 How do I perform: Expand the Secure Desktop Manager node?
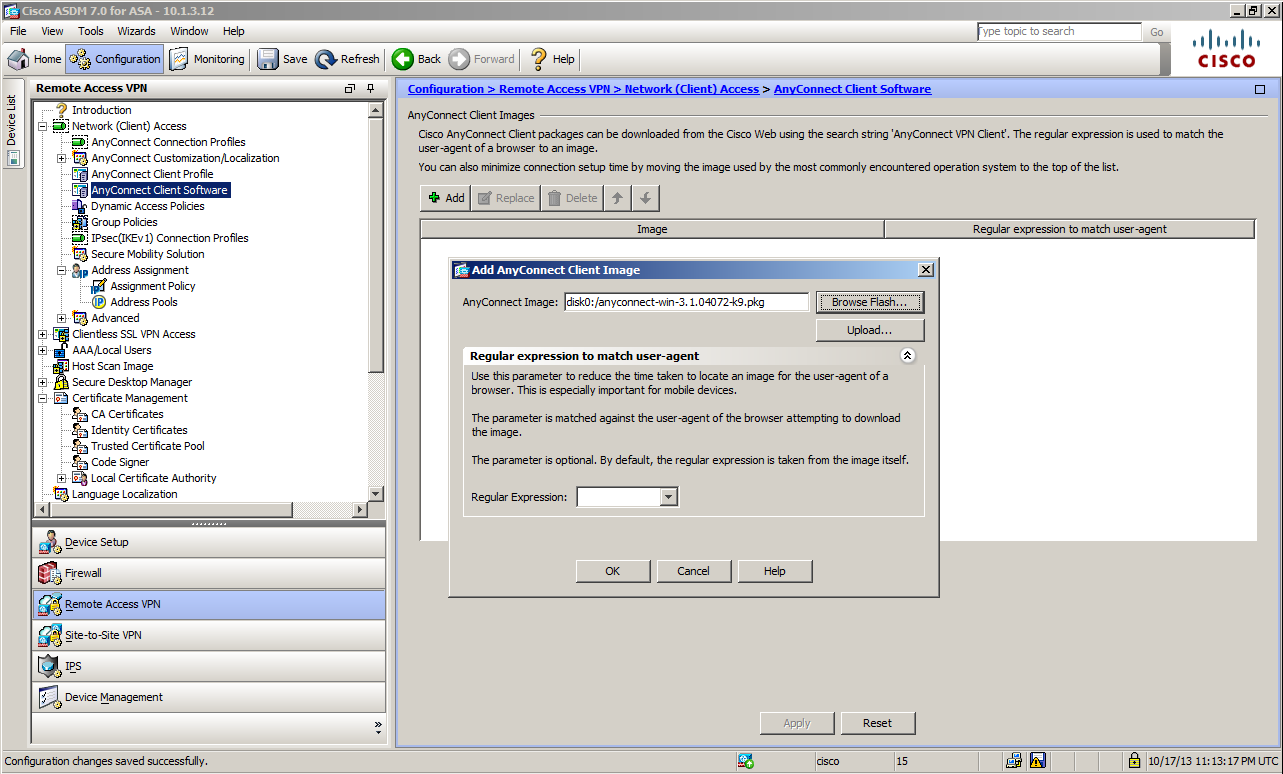[x=42, y=382]
